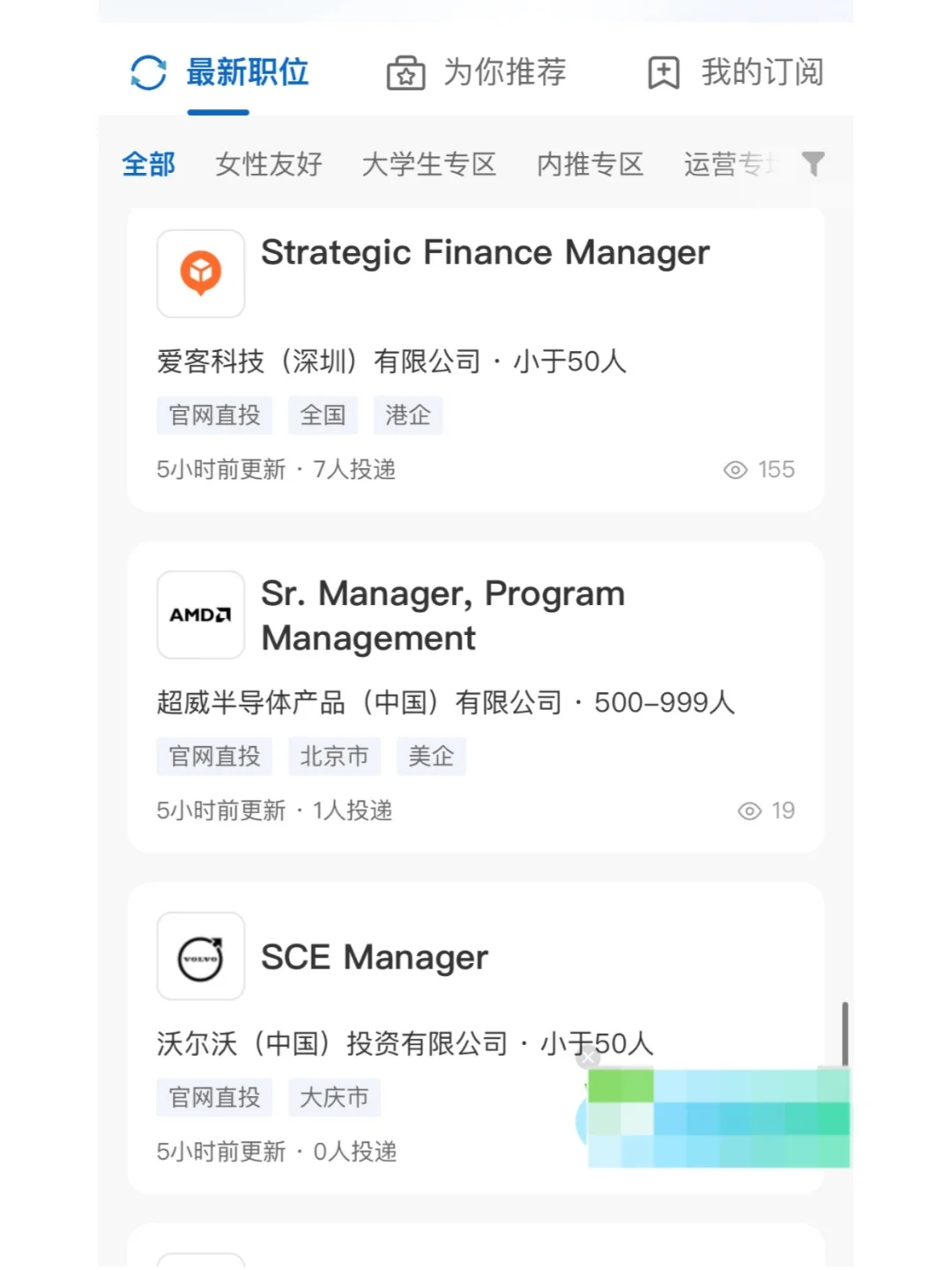Screen dimensions: 952x1270
Task: Select the 大学生专区 category filter
Action: pos(429,164)
